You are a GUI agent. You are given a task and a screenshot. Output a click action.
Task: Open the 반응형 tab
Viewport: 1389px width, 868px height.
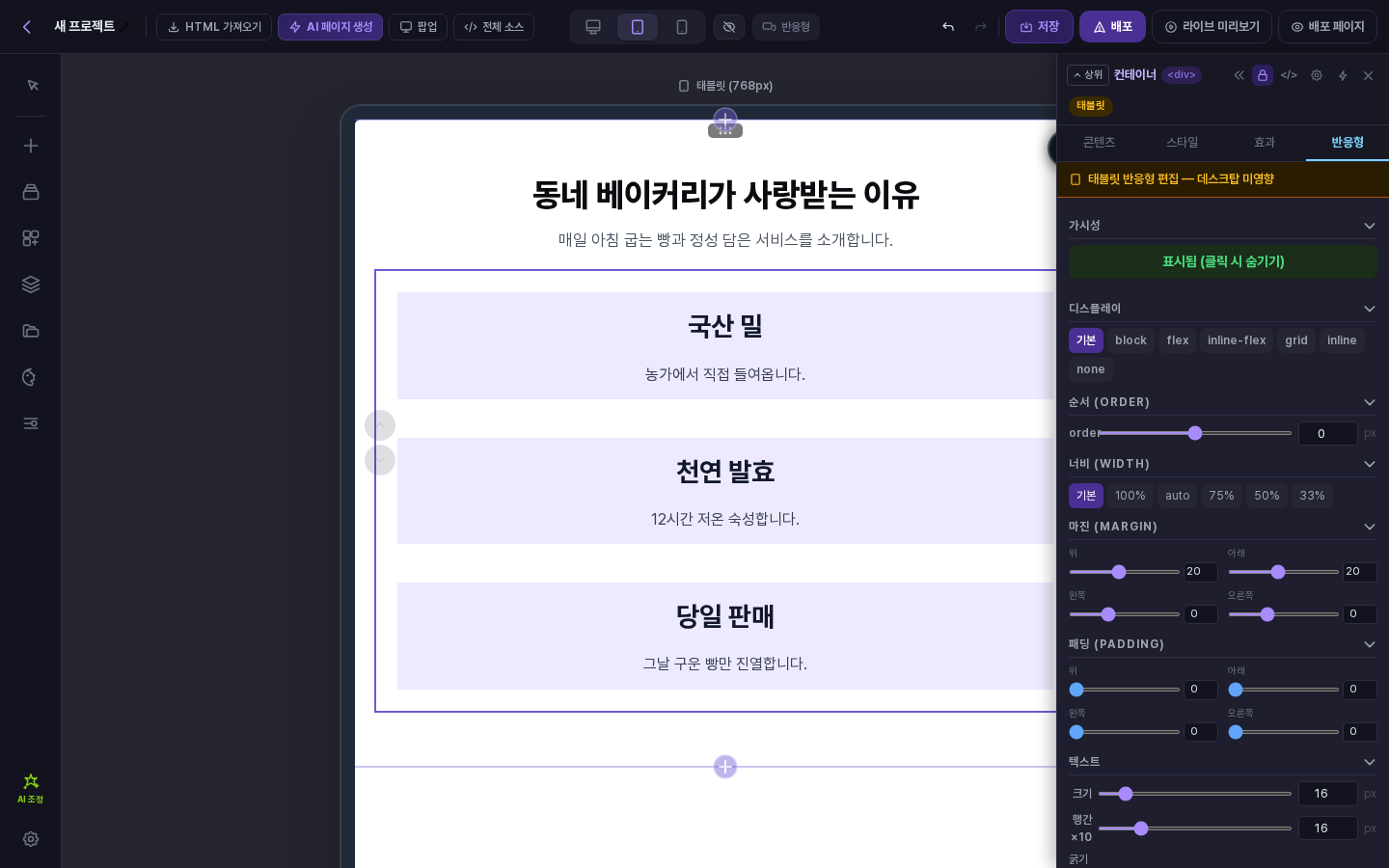coord(1348,143)
